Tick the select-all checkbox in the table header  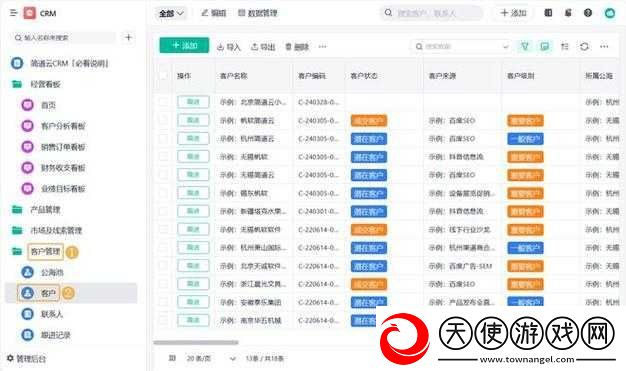163,75
